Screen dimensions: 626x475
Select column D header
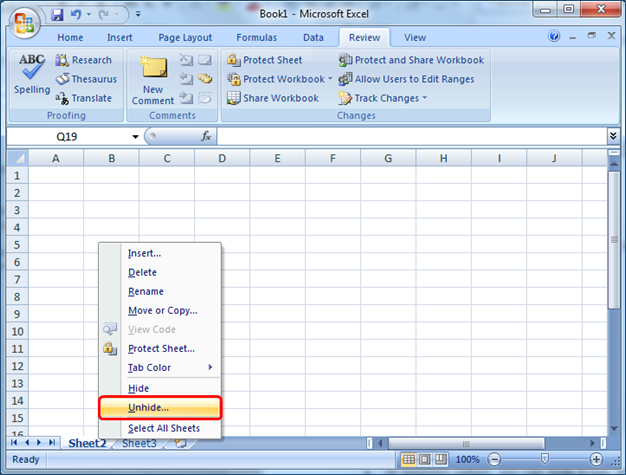point(222,158)
